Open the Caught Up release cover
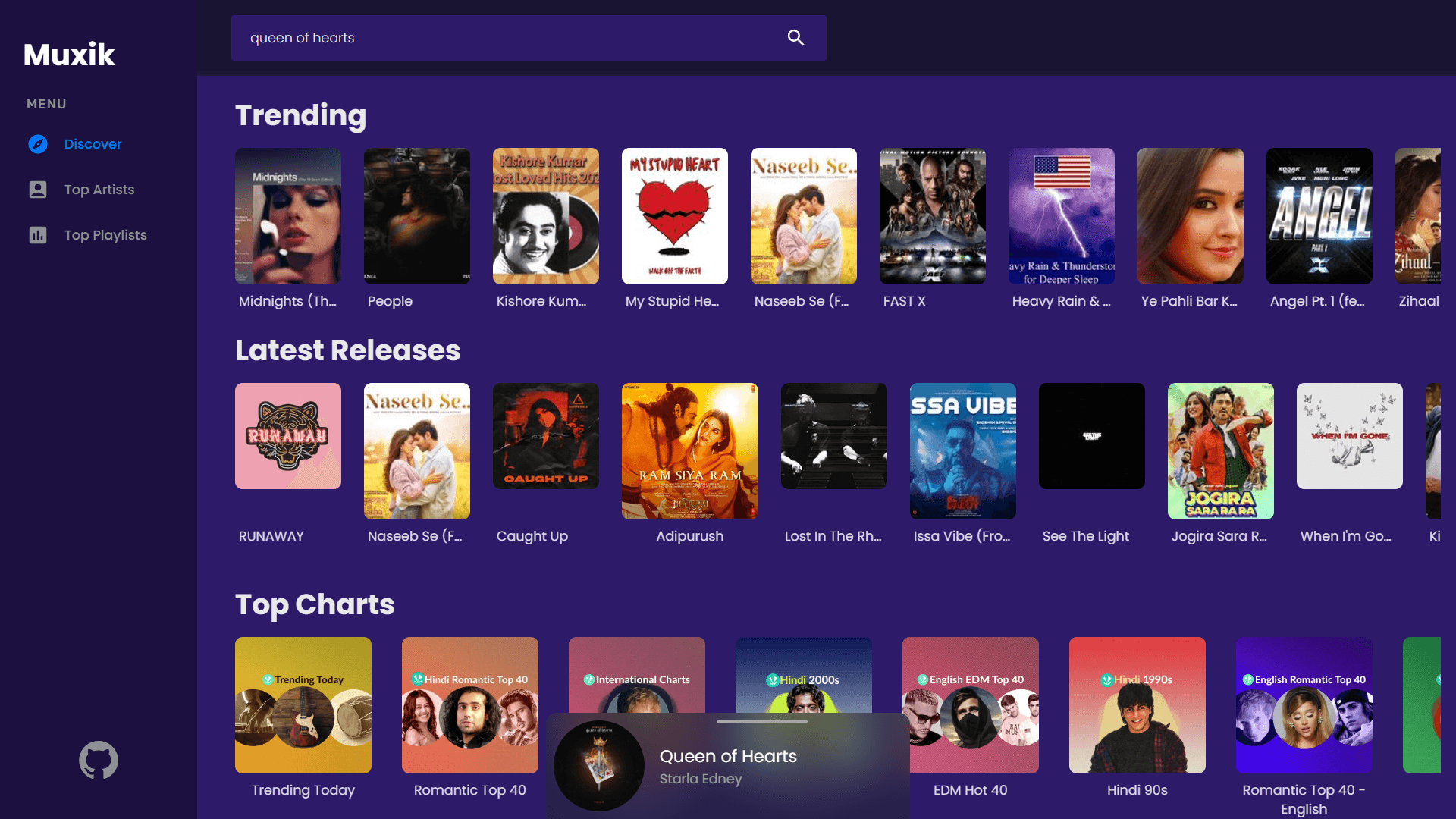Image resolution: width=1456 pixels, height=819 pixels. 546,436
